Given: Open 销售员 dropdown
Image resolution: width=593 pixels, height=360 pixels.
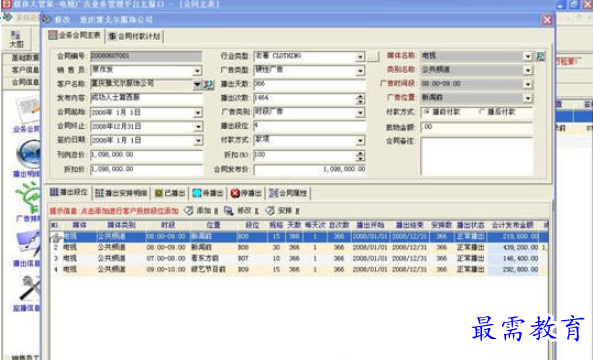Looking at the screenshot, I should [197, 71].
